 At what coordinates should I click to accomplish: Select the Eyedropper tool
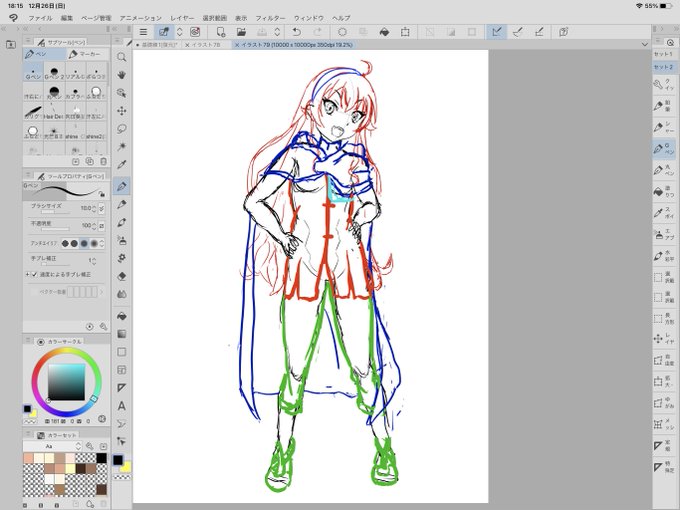click(x=122, y=165)
